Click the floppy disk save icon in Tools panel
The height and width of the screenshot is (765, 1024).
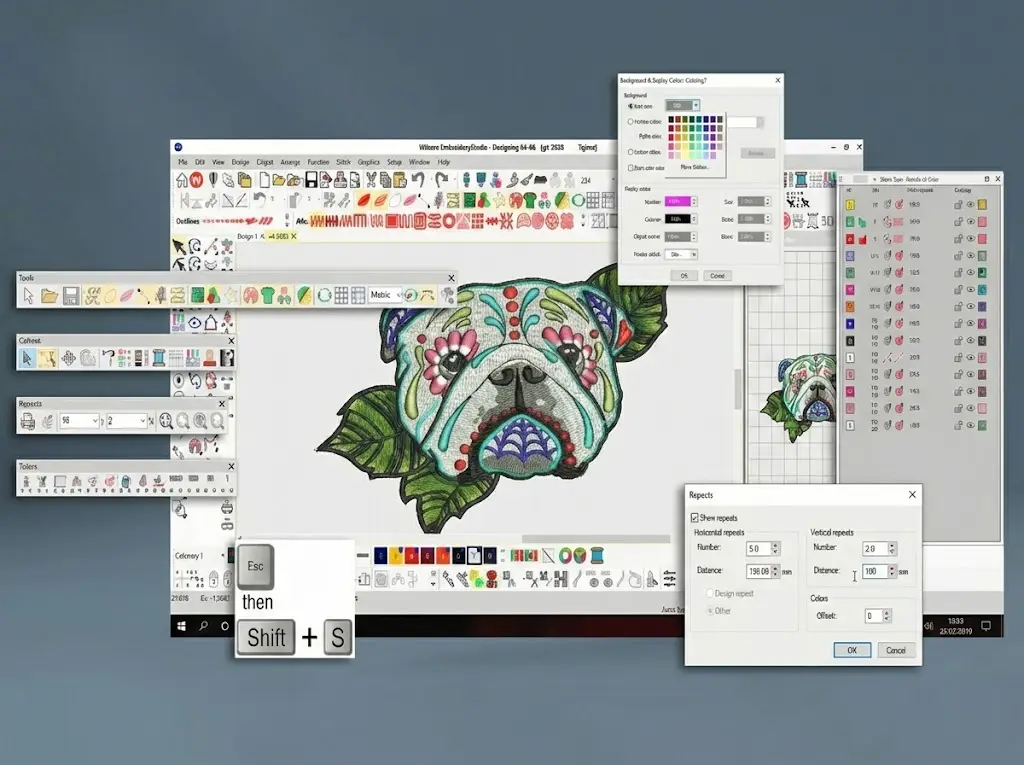(x=71, y=296)
